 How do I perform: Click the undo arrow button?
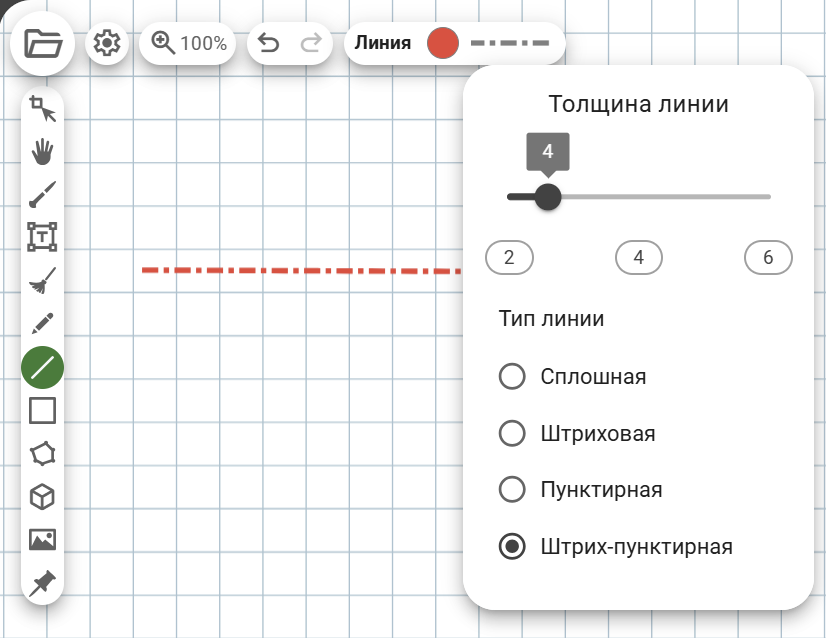(x=268, y=43)
